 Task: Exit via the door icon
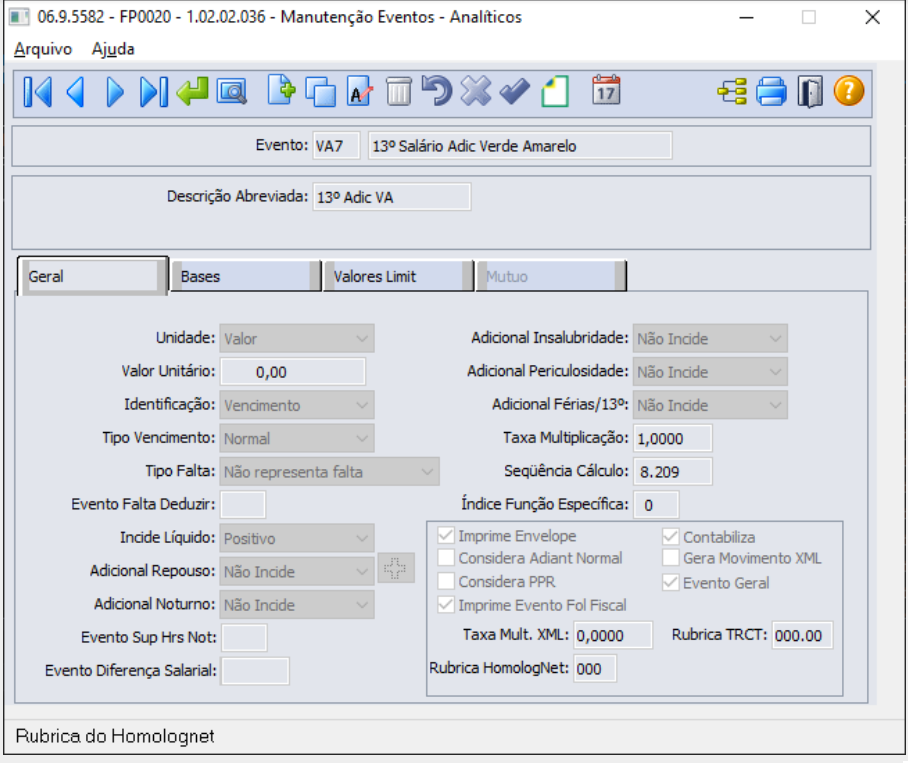[810, 91]
